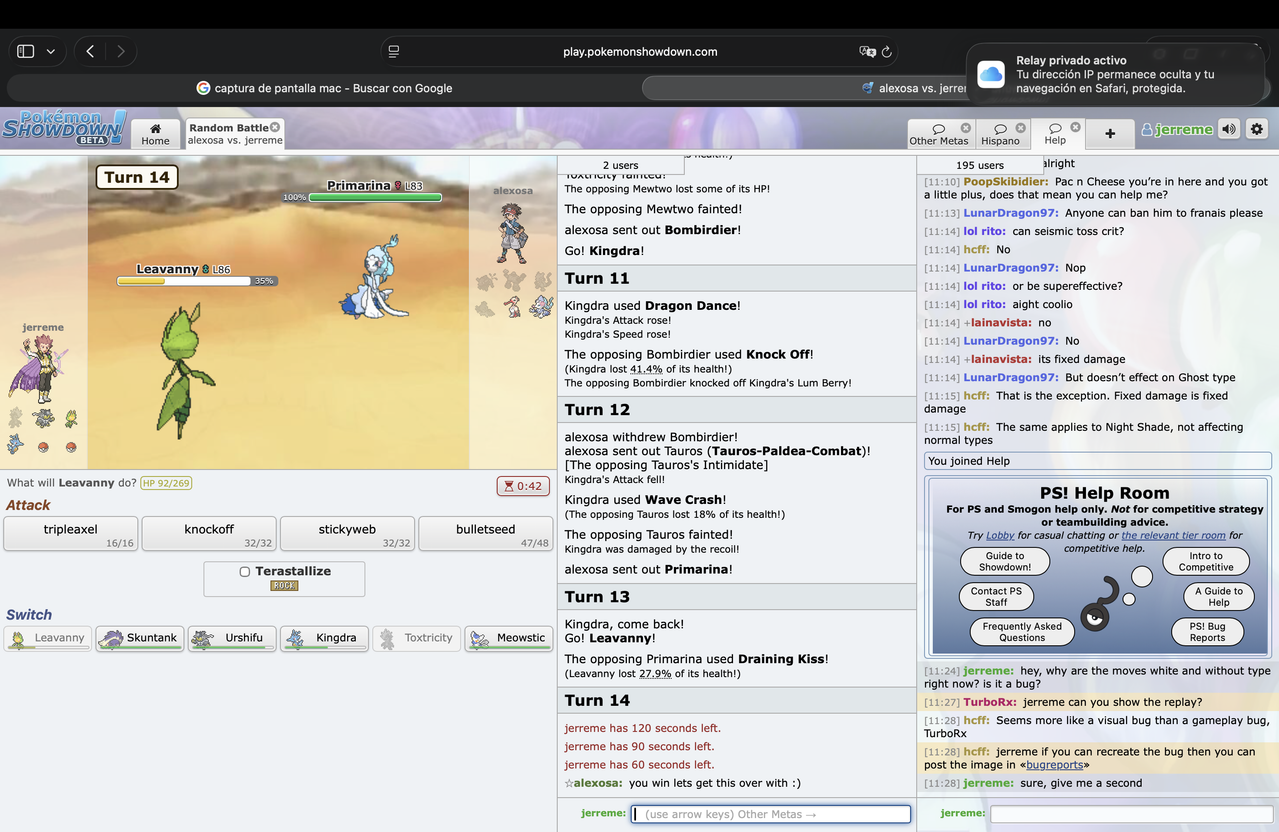Click alexosa's name in battle chat message
The image size is (1279, 832).
[596, 783]
